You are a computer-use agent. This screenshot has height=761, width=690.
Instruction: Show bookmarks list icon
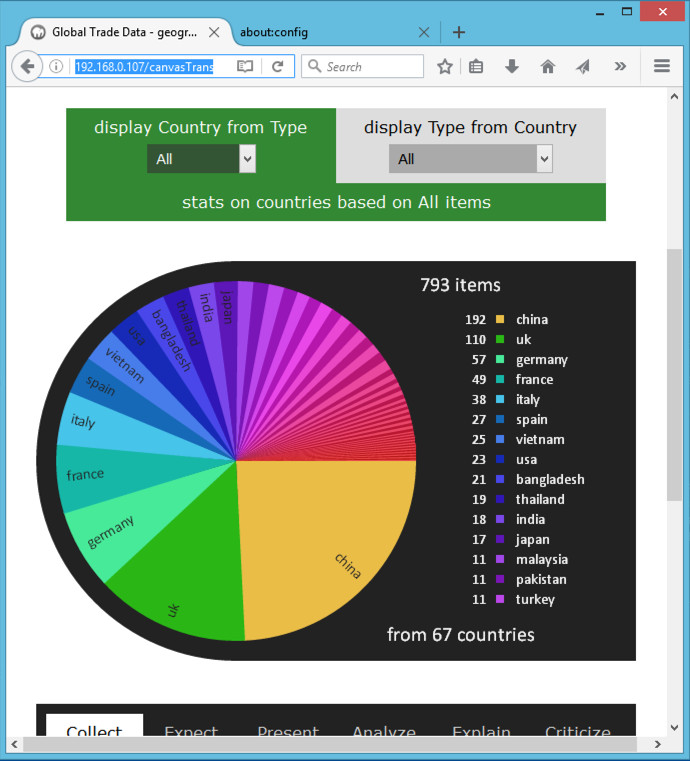pos(476,66)
